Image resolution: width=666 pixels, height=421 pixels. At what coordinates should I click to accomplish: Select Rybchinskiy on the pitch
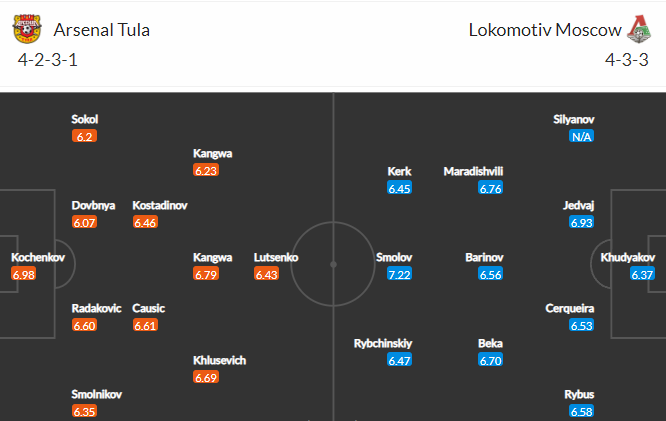point(383,343)
